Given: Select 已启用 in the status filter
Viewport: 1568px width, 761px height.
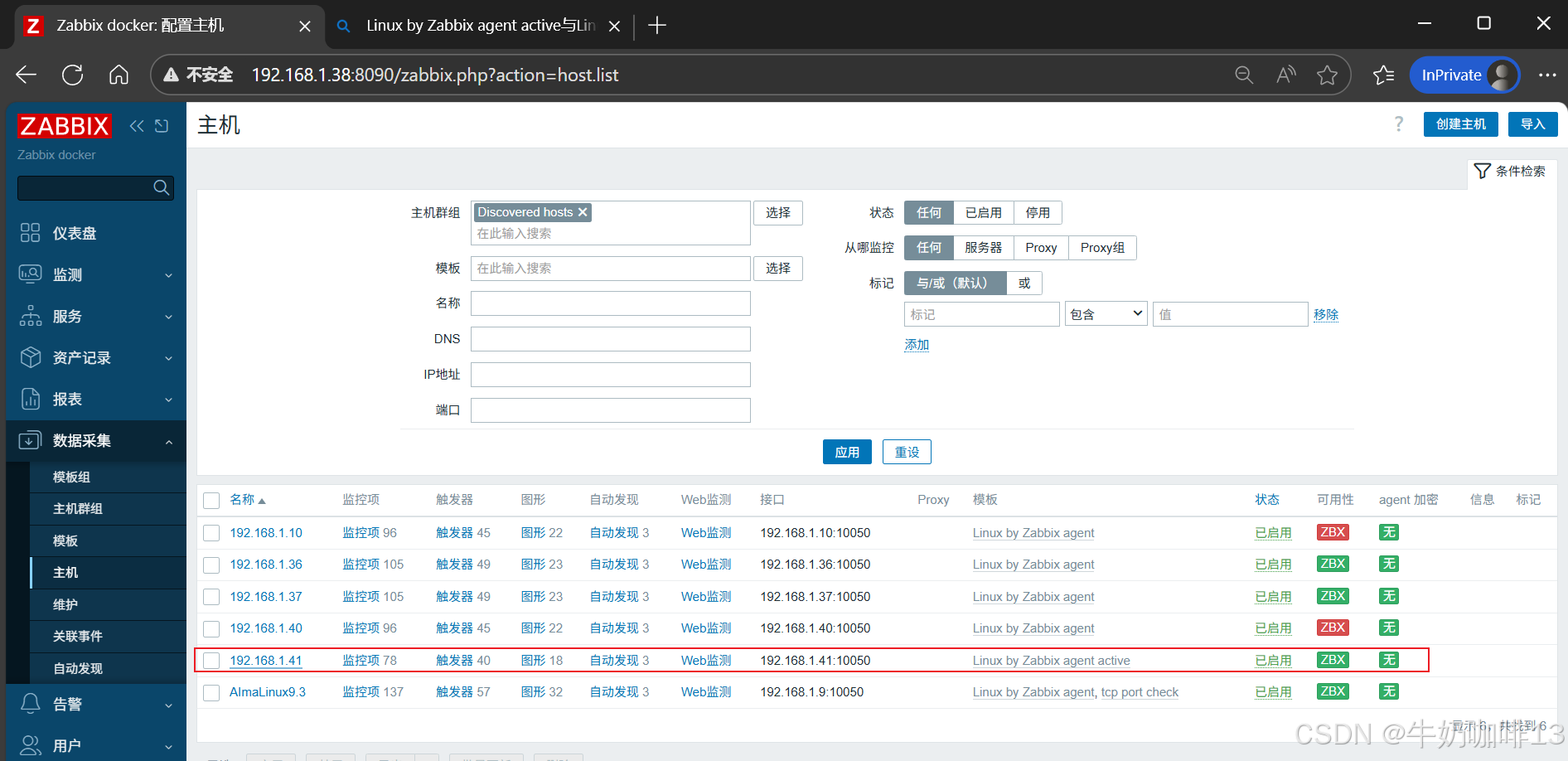Looking at the screenshot, I should pyautogui.click(x=983, y=213).
